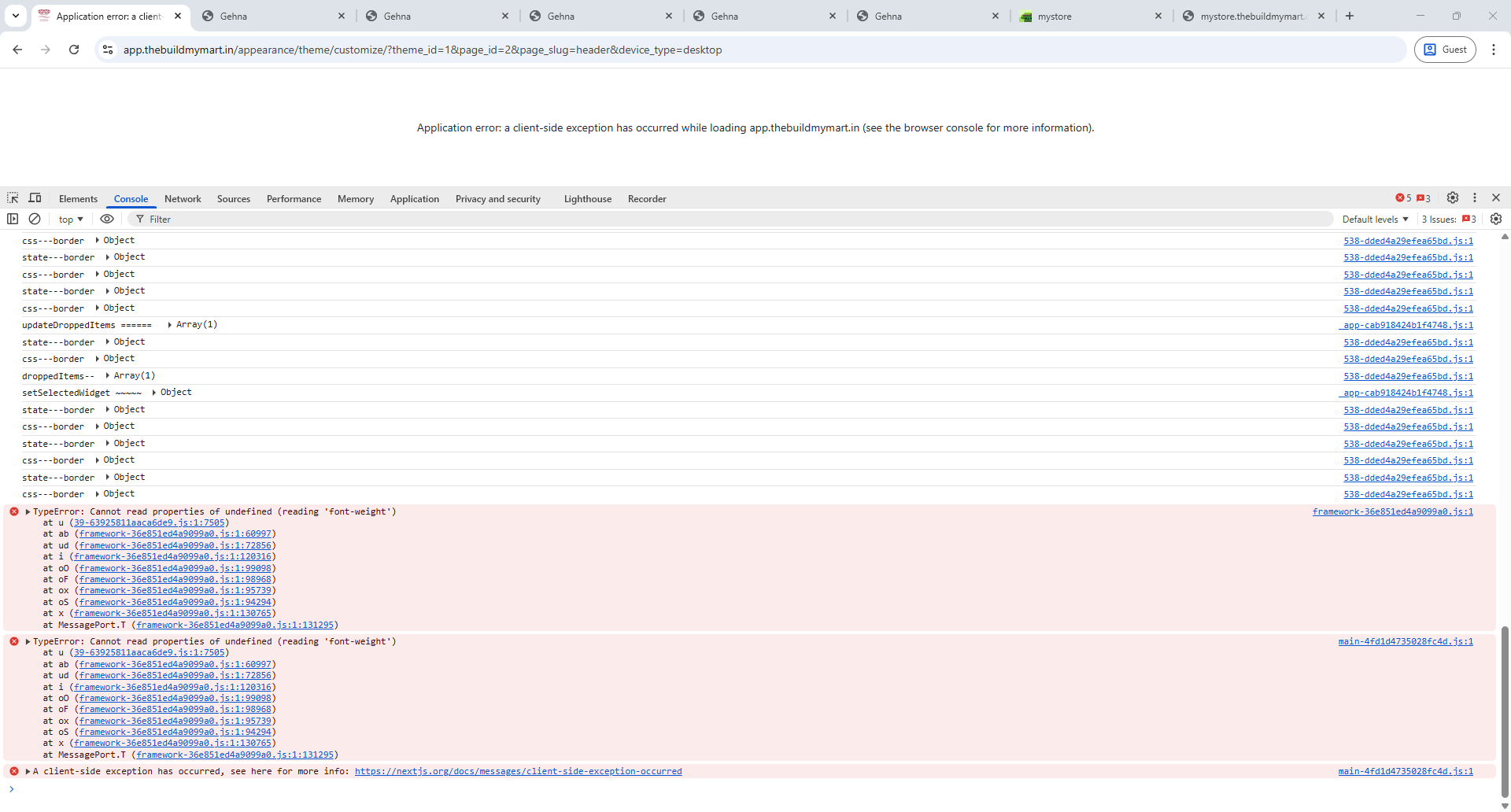Open the Lighthouse tab
The width and height of the screenshot is (1511, 812).
[588, 199]
